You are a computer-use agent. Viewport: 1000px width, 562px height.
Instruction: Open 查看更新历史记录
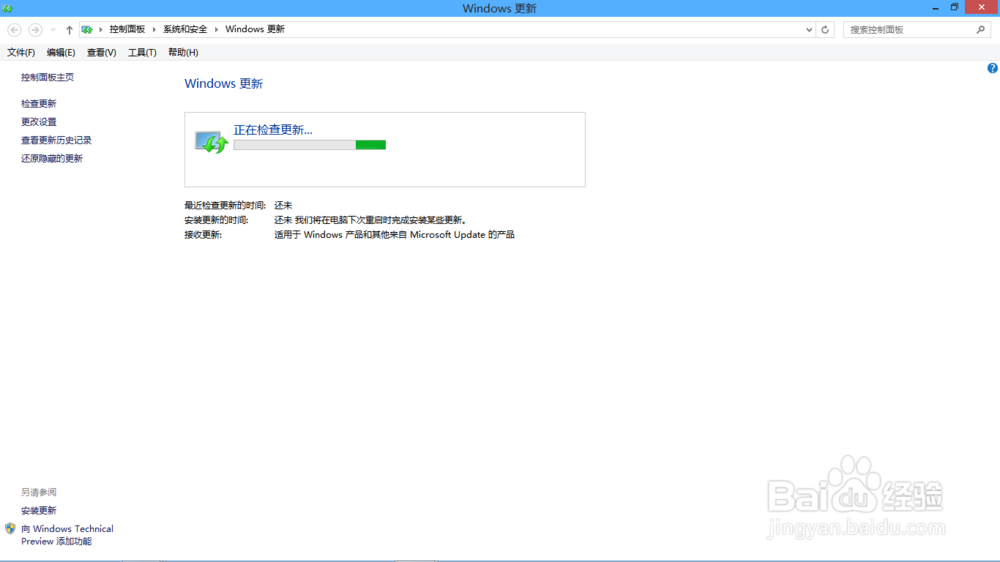[56, 140]
